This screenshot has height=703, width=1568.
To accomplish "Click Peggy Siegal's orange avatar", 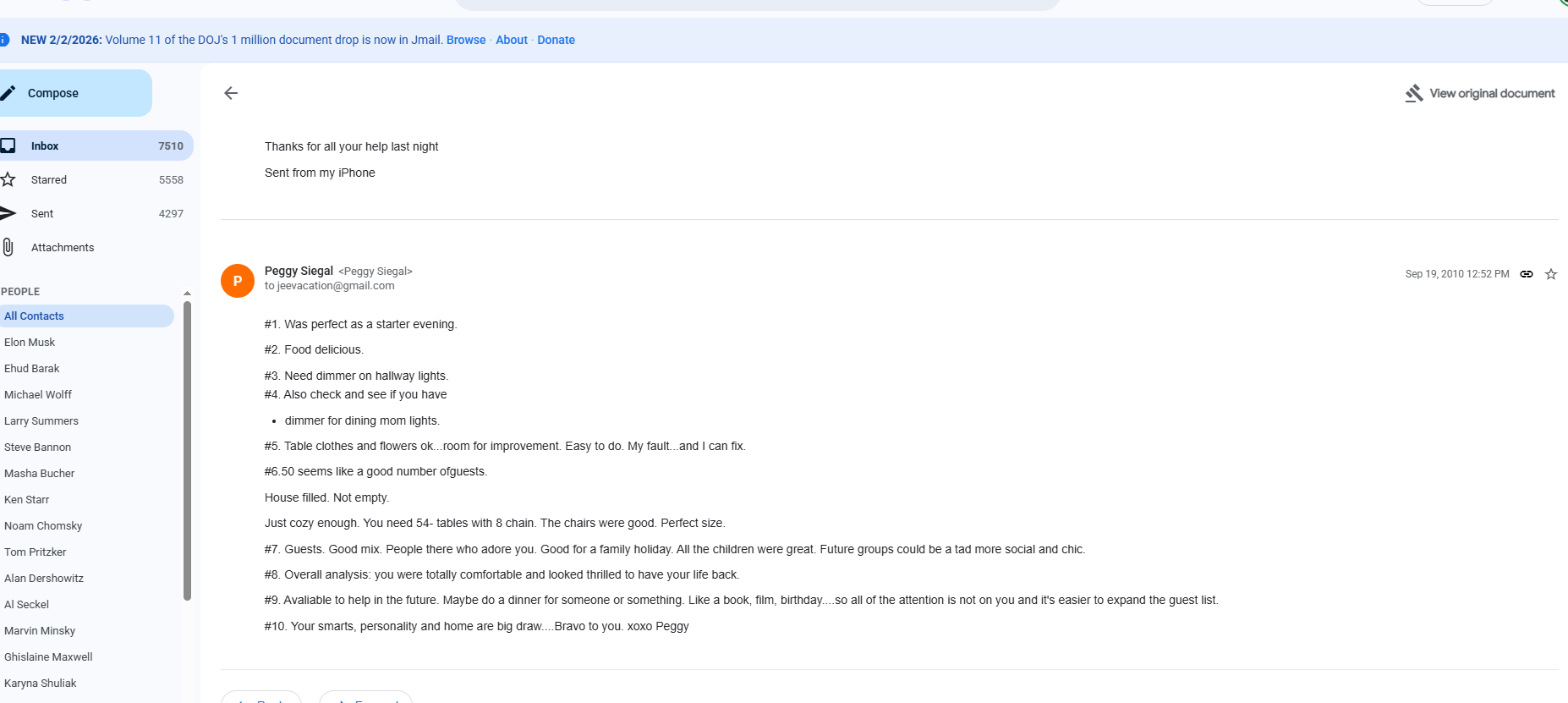I will click(238, 281).
